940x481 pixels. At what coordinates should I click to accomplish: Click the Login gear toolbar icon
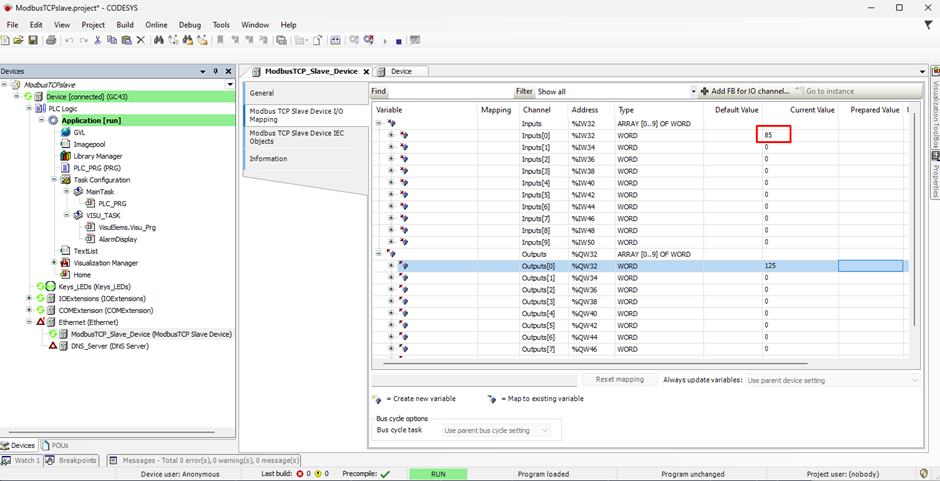(x=354, y=40)
